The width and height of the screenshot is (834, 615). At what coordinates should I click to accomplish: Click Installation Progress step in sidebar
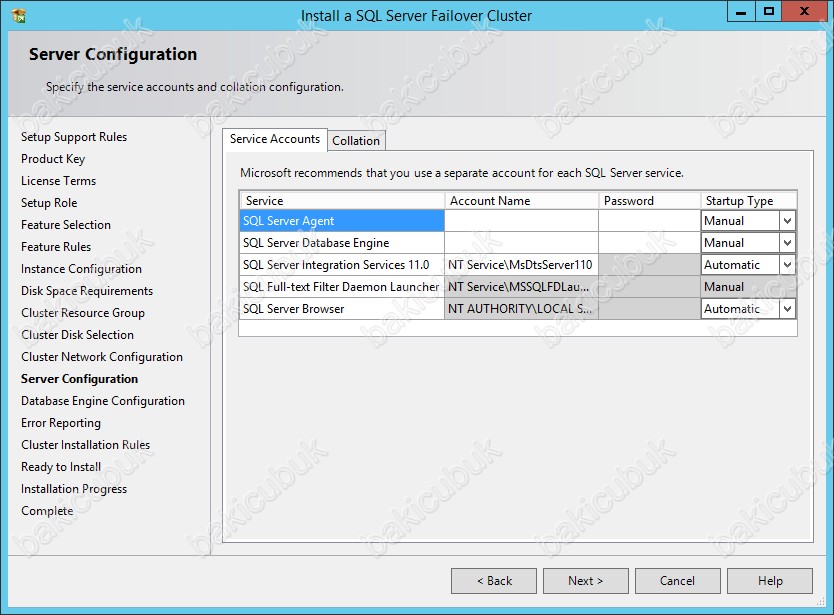(74, 489)
